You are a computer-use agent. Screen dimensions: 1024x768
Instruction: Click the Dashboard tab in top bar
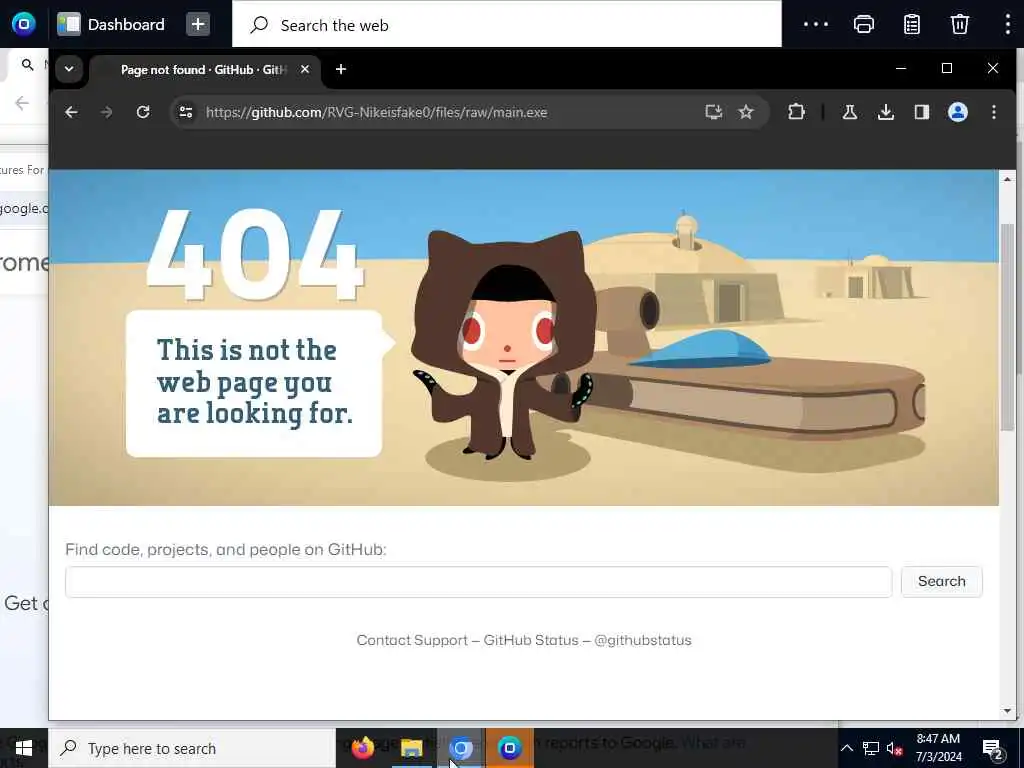pos(112,24)
